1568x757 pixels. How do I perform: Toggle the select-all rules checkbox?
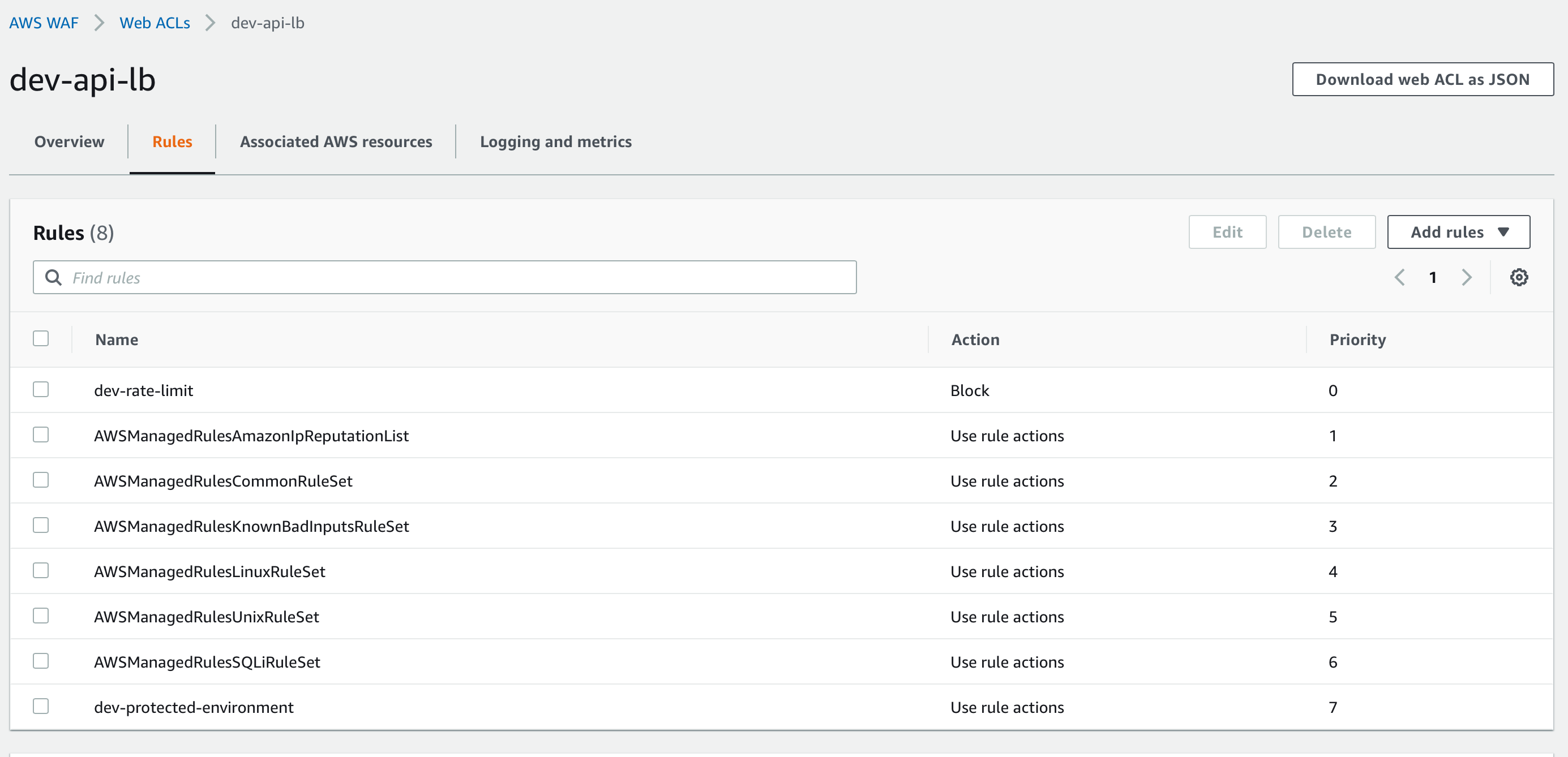(x=41, y=338)
